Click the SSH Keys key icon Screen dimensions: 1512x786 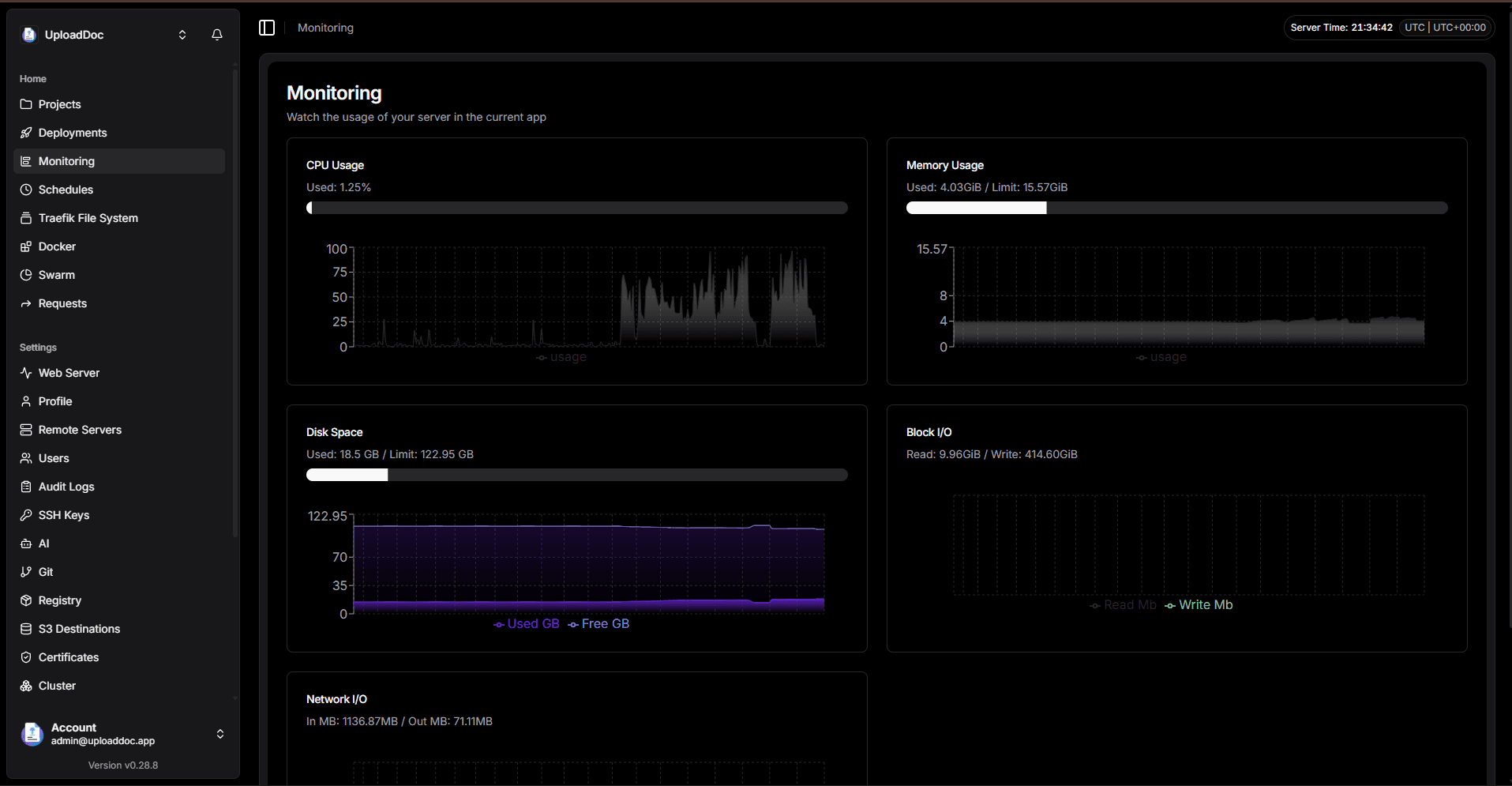26,515
